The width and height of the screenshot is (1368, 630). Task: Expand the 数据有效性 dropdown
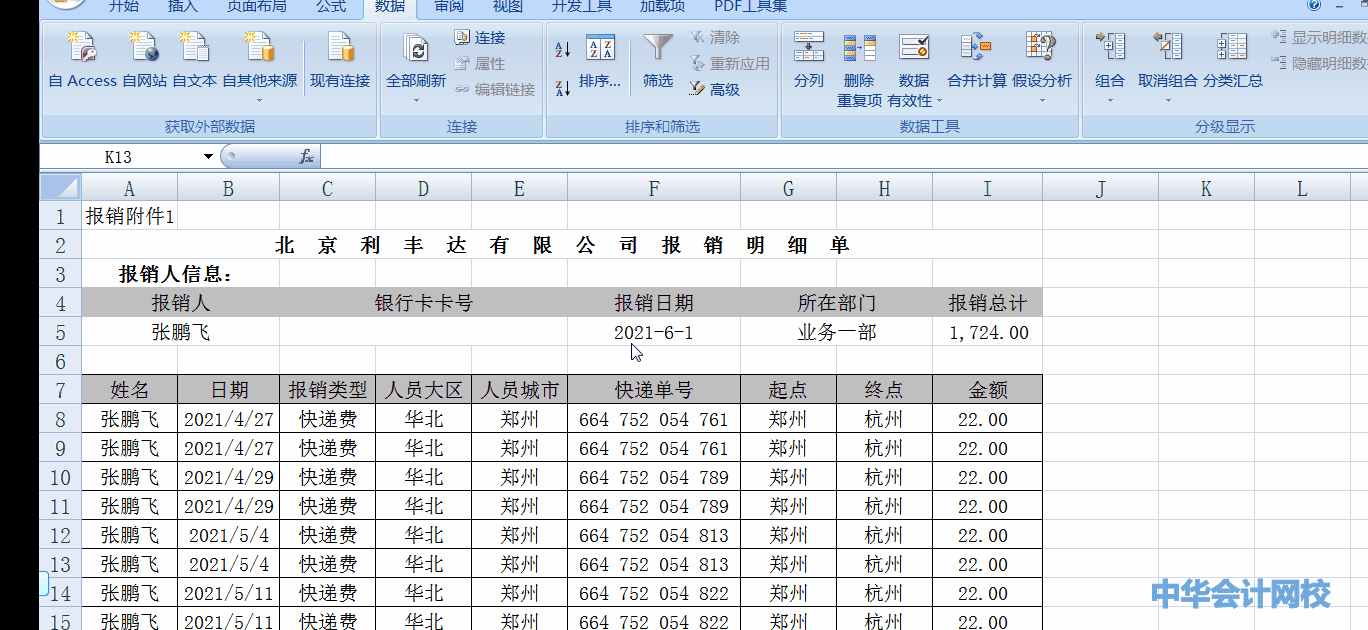click(939, 101)
